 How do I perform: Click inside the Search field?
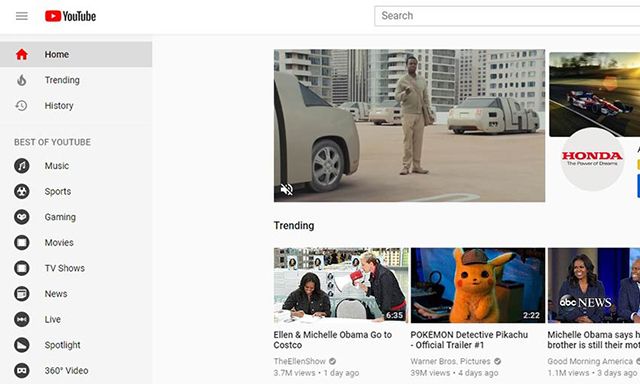pos(507,16)
